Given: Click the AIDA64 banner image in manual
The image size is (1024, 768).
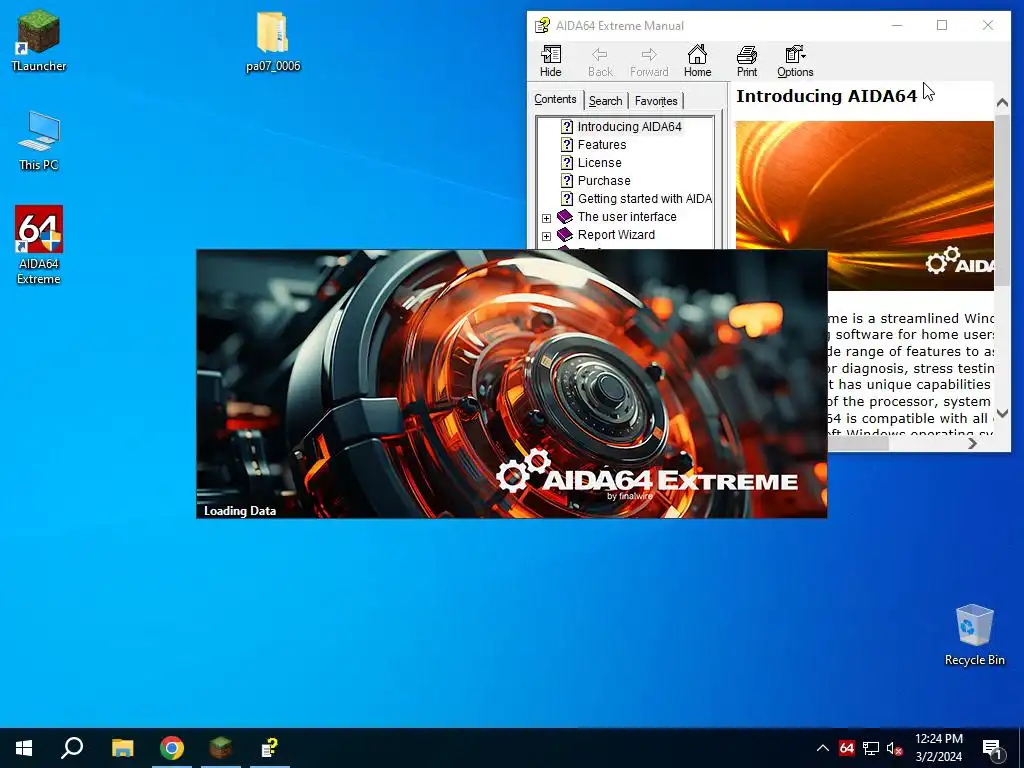Looking at the screenshot, I should tap(865, 206).
